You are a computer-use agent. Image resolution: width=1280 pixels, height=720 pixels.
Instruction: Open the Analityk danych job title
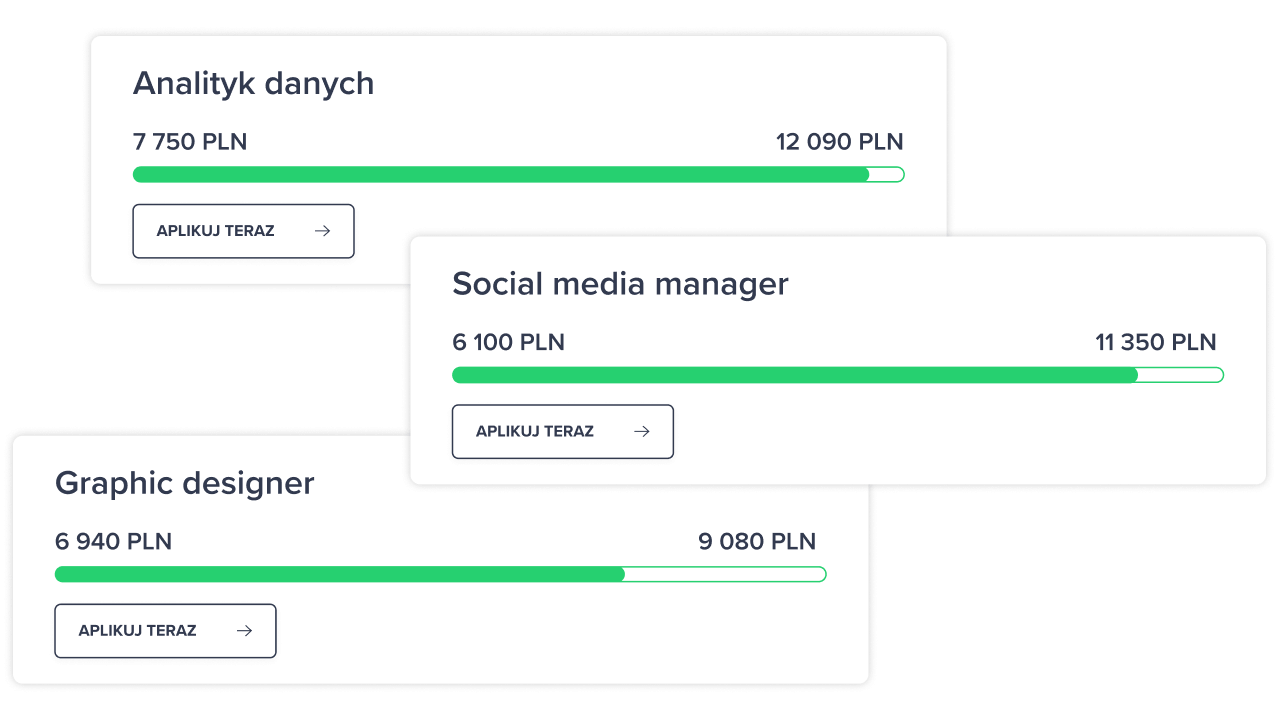(x=253, y=83)
